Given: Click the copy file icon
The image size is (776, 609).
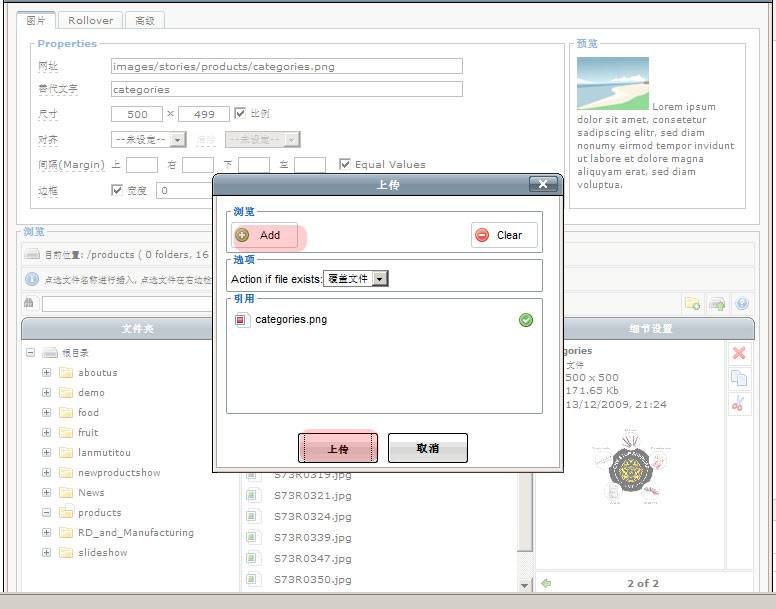Looking at the screenshot, I should tap(739, 378).
